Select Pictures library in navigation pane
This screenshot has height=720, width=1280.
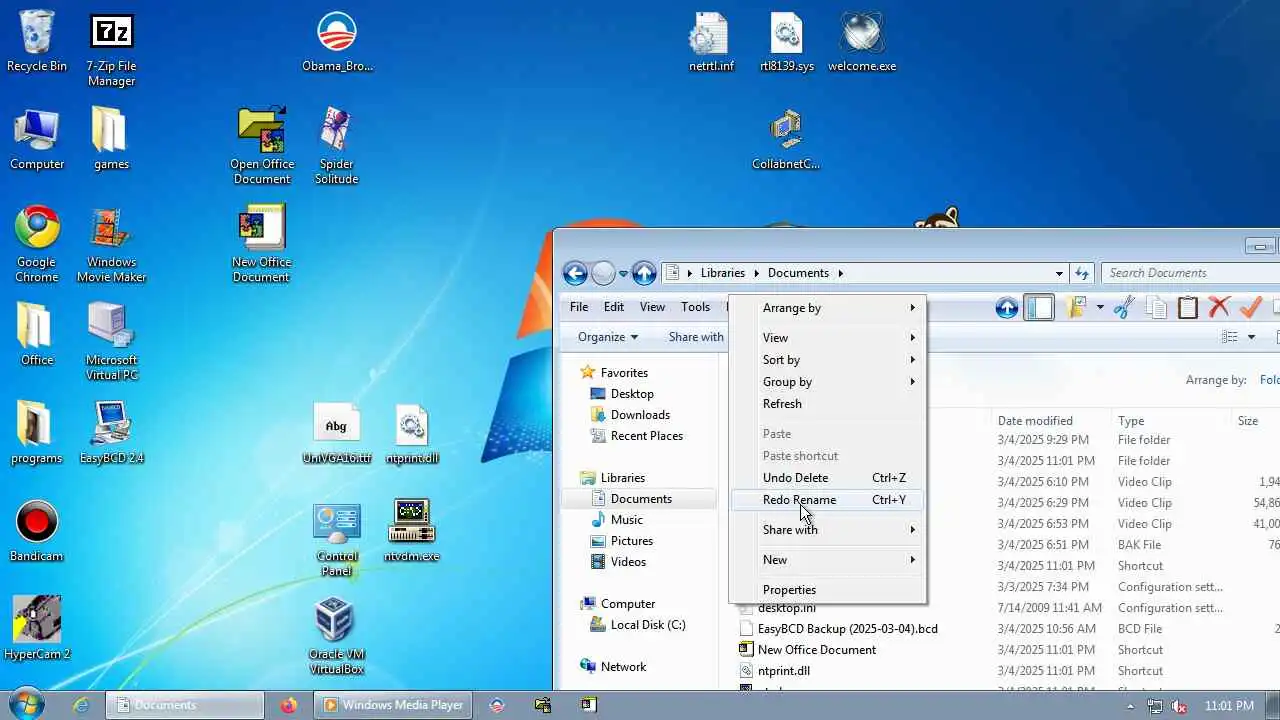click(631, 541)
